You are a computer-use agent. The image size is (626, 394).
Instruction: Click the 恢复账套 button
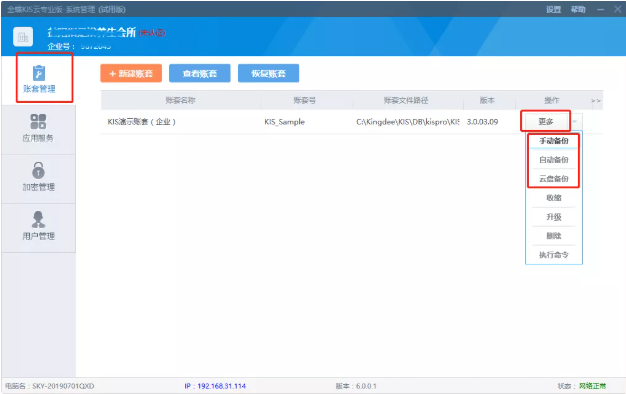click(x=268, y=73)
